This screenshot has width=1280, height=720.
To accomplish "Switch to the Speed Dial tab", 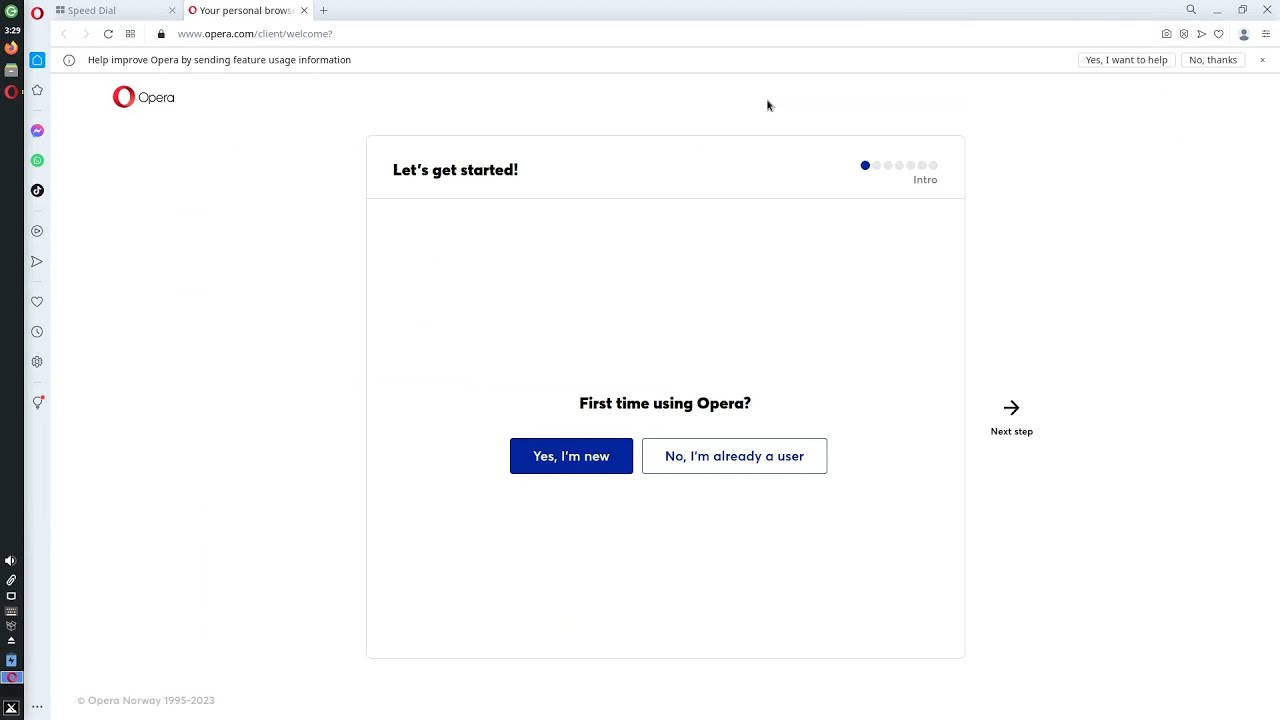I will pos(115,10).
